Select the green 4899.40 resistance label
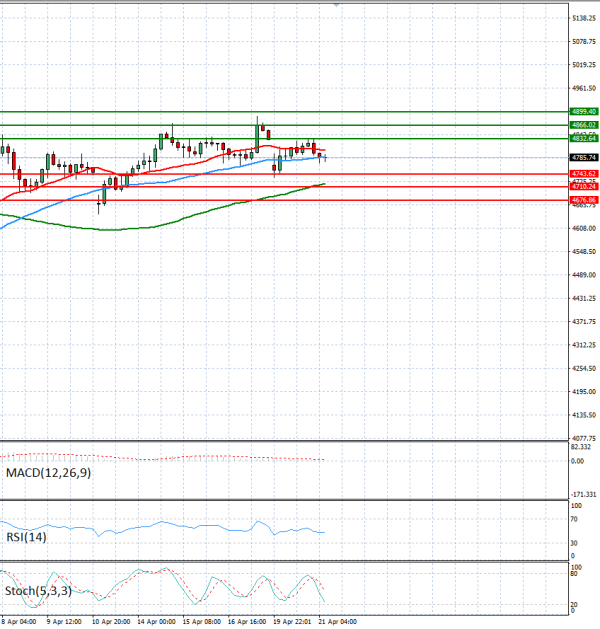This screenshot has height=629, width=600. tap(584, 112)
